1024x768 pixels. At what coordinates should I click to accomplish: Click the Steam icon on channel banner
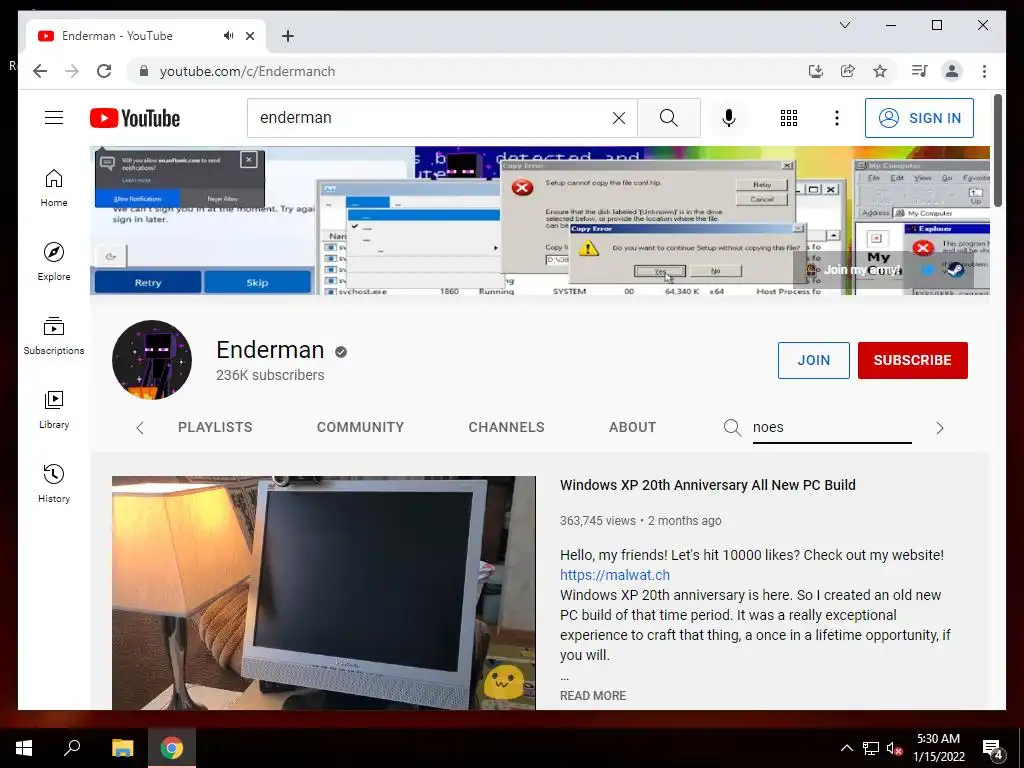click(955, 270)
